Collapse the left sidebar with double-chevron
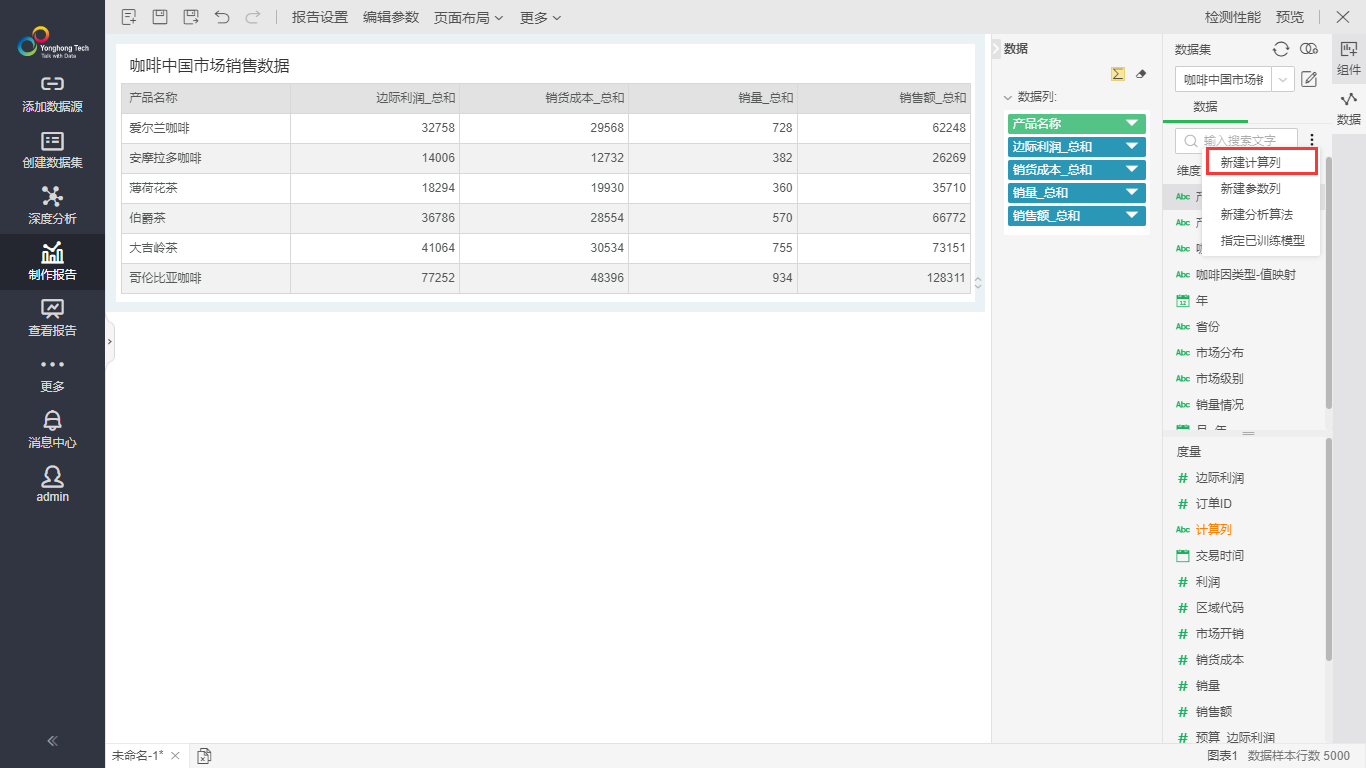This screenshot has width=1366, height=768. tap(52, 741)
